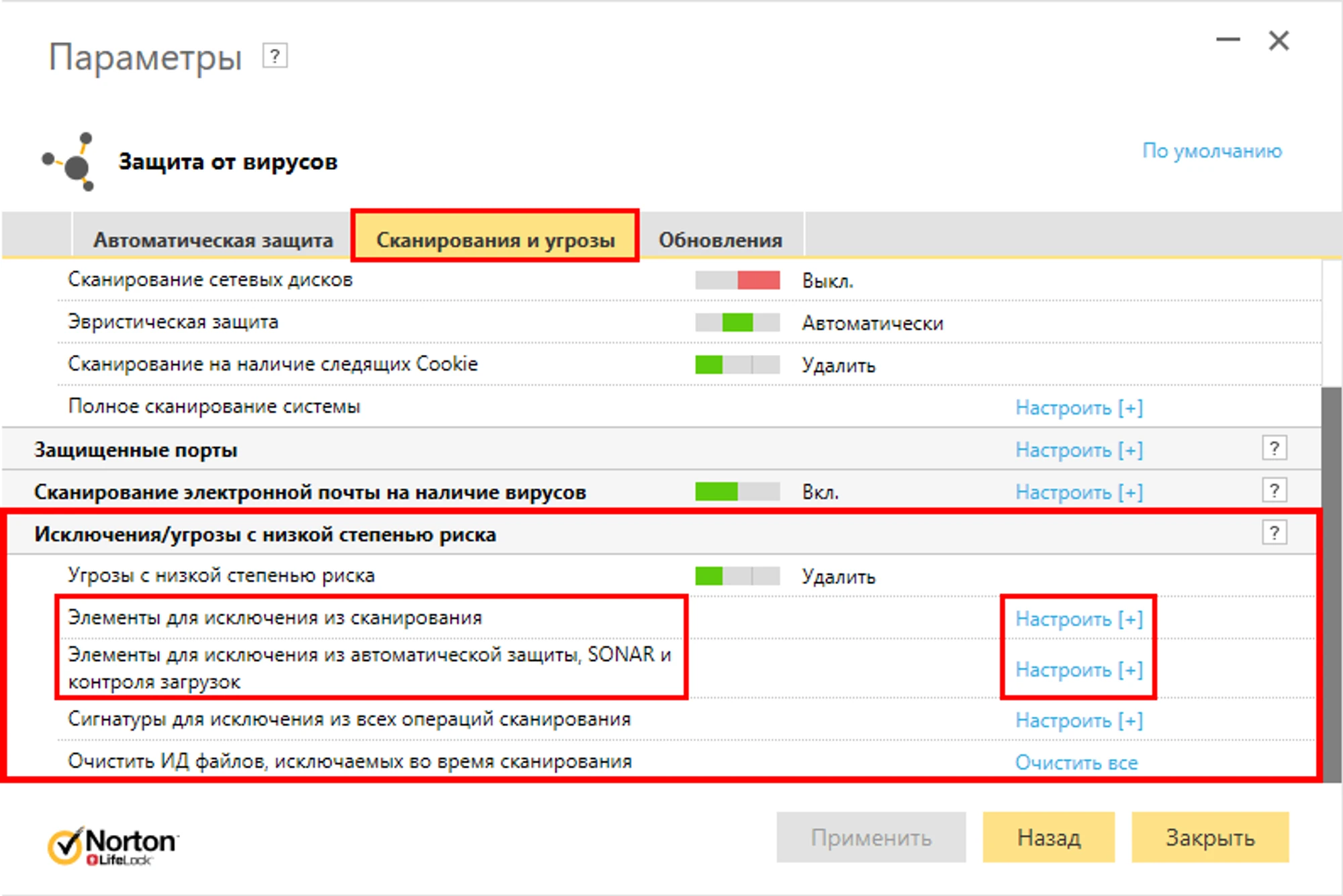Click help icon next to Параметры title
This screenshot has height=896, width=1343.
tap(275, 56)
